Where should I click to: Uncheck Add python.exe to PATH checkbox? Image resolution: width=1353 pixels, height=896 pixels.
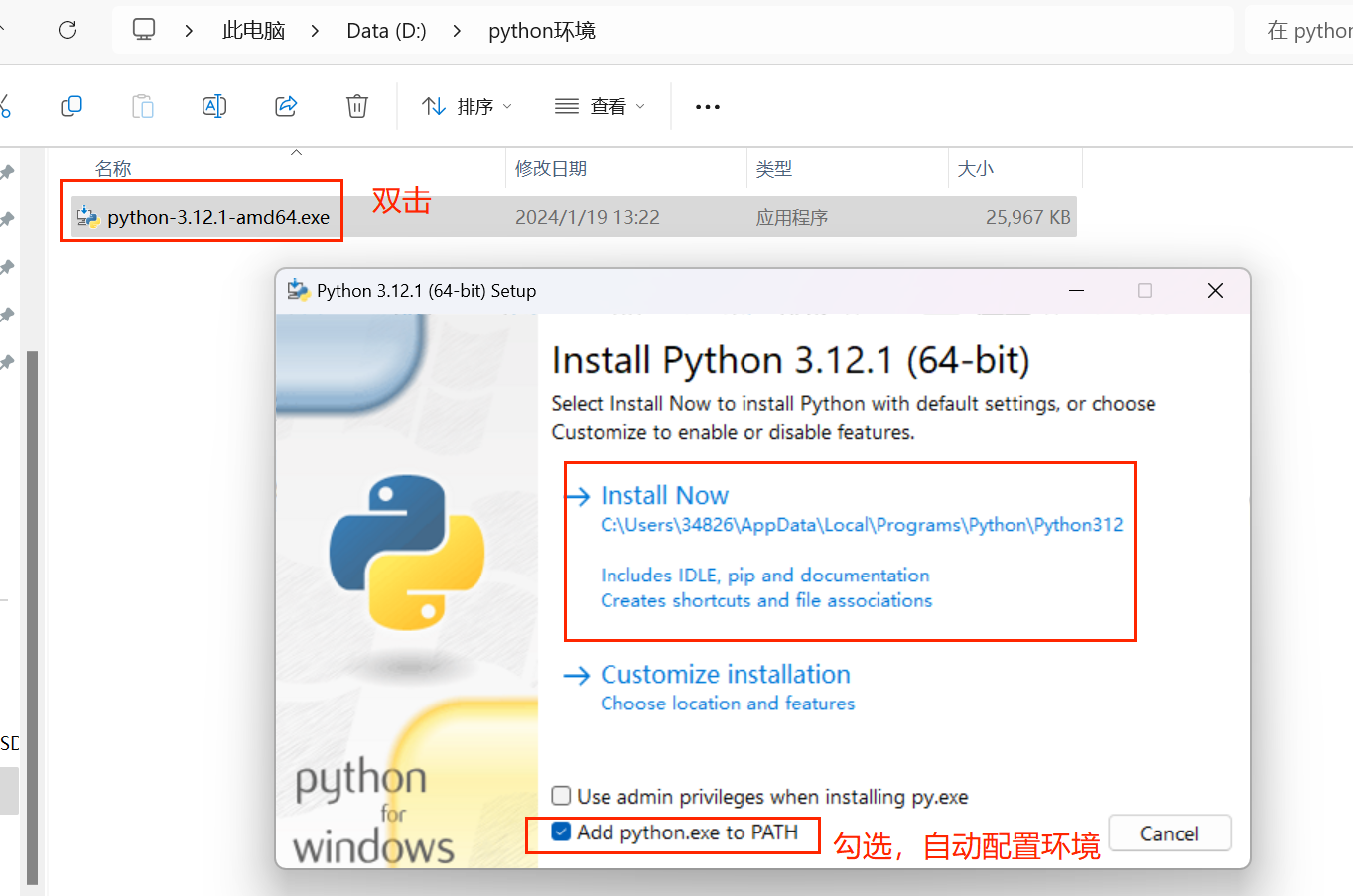[x=562, y=832]
